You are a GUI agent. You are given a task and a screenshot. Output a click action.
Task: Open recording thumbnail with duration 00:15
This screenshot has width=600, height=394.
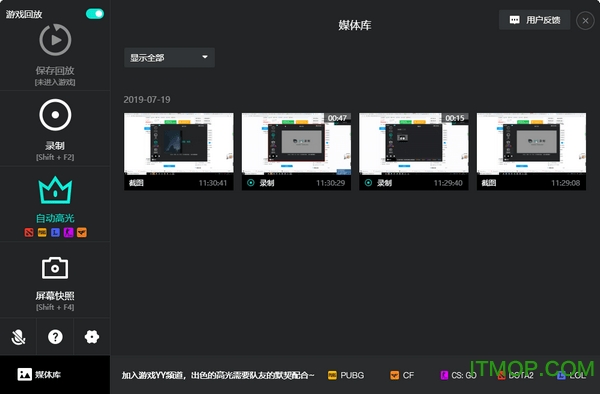coord(414,151)
